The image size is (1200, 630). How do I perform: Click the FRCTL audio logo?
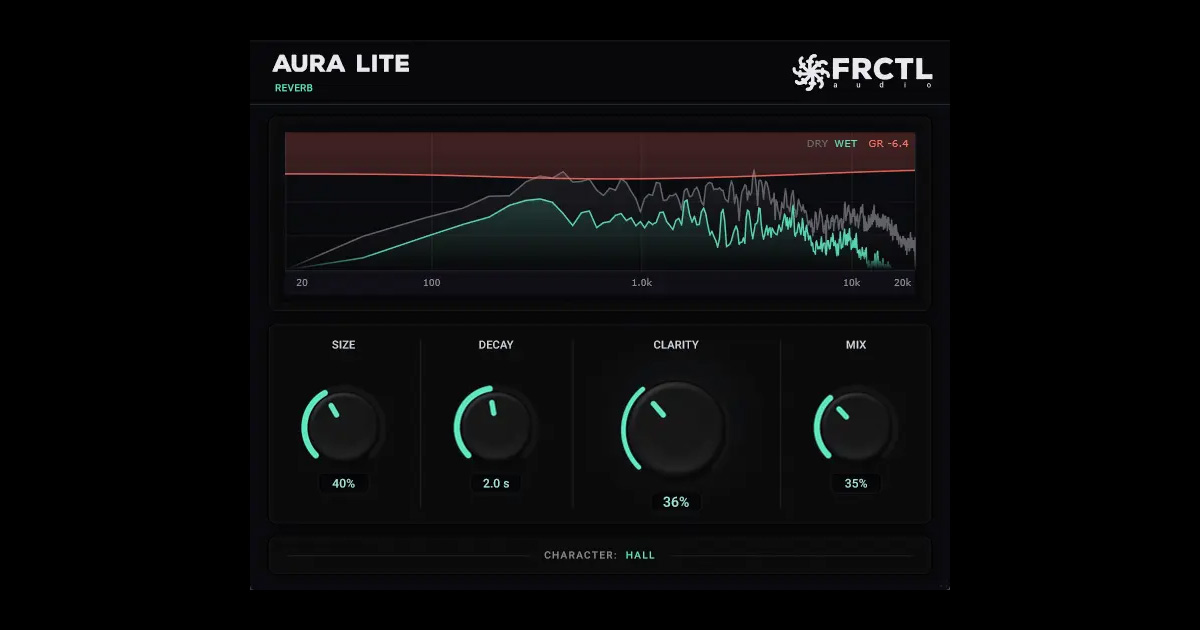(862, 72)
